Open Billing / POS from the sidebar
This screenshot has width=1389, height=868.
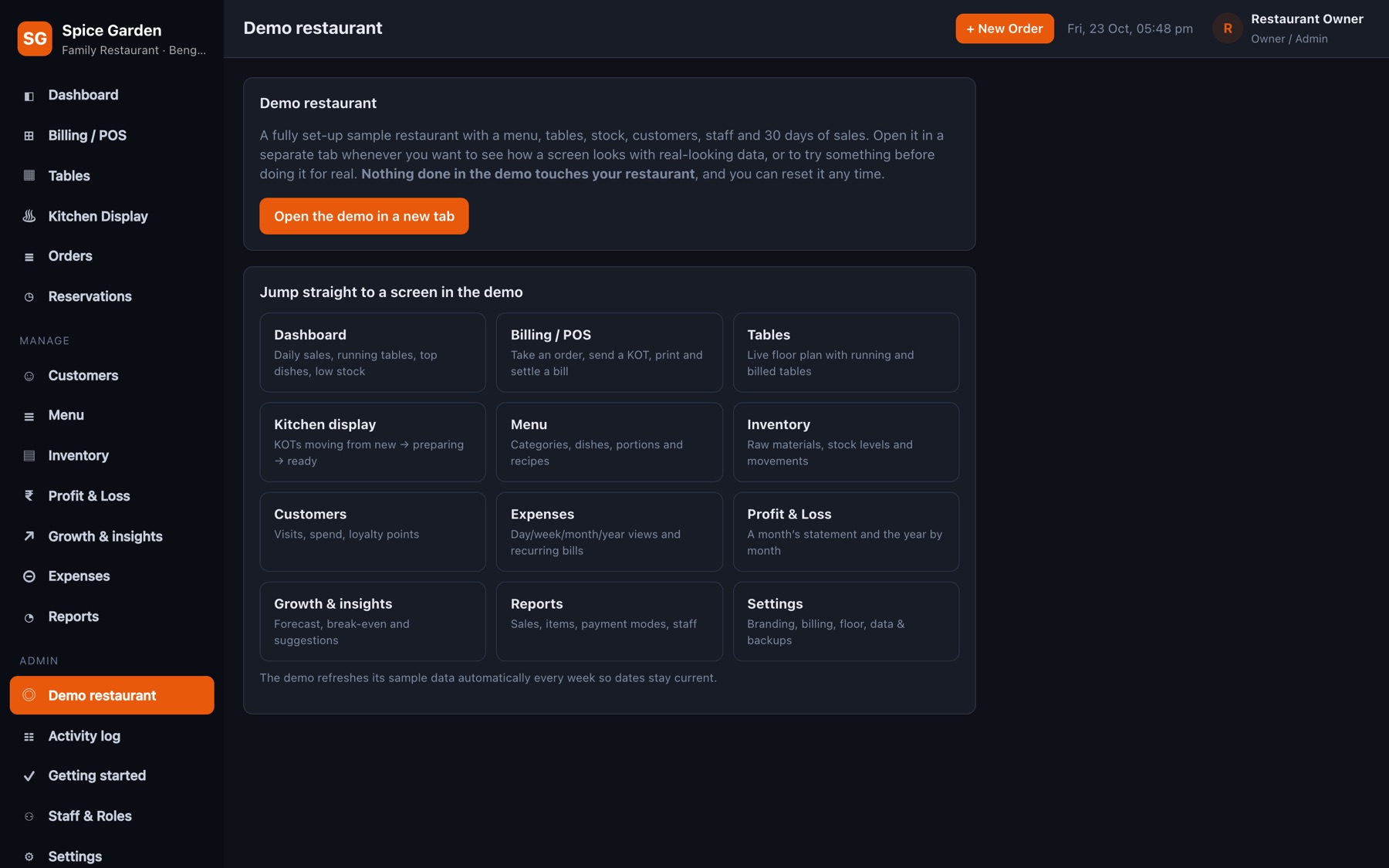coord(112,136)
